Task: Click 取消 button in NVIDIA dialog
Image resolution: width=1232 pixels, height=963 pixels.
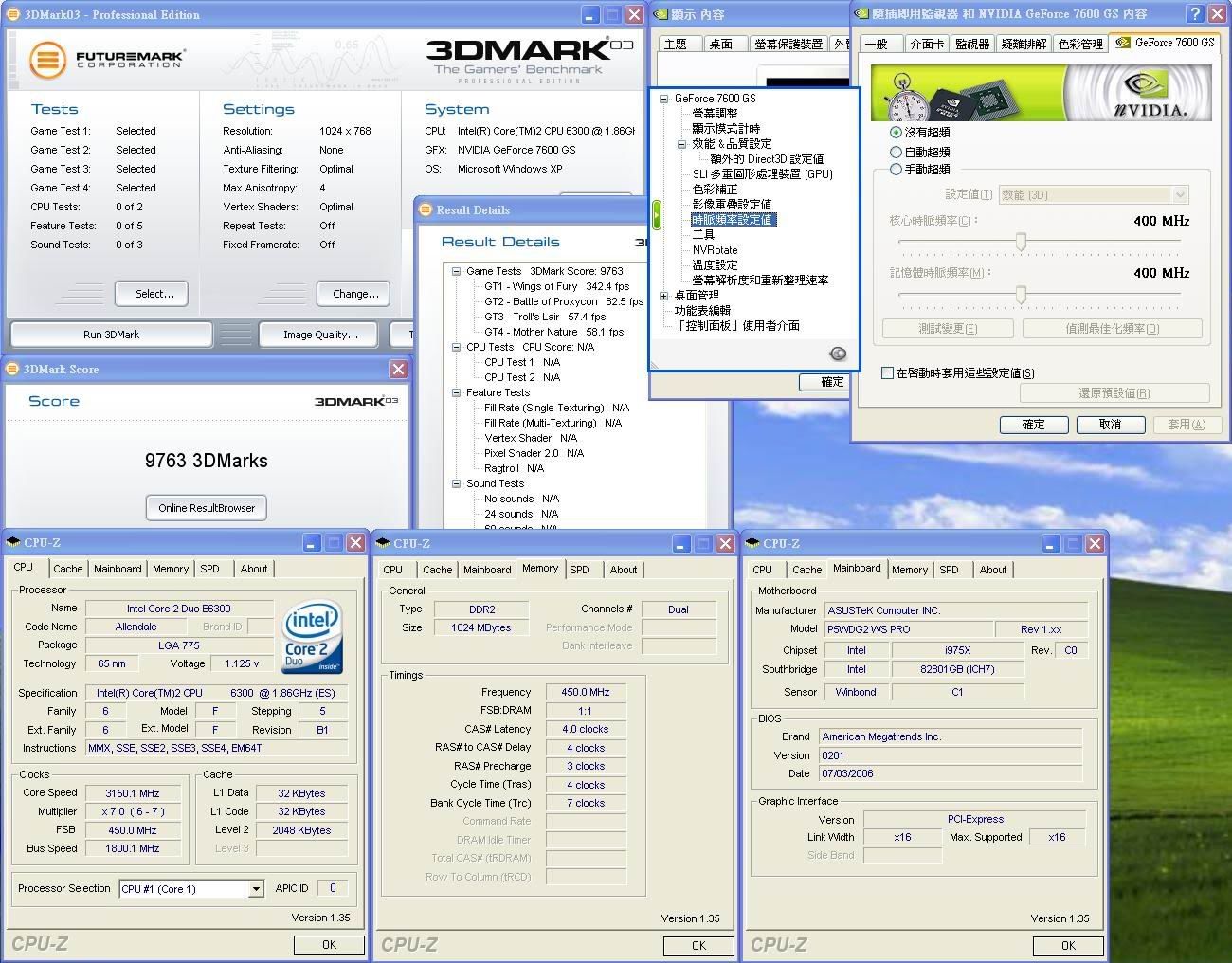Action: pos(1110,425)
